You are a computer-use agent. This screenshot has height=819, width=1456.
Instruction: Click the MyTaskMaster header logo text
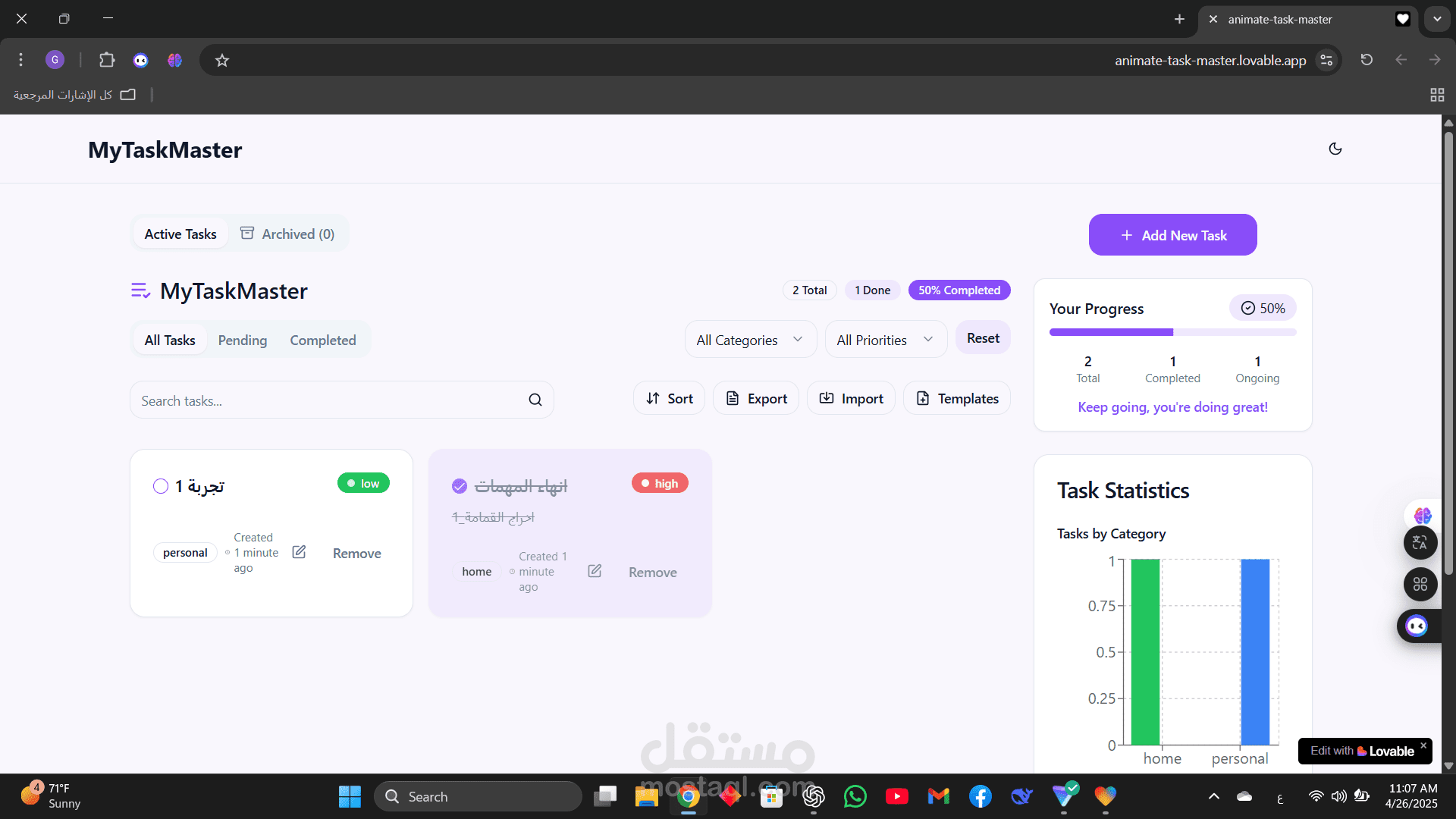coord(165,149)
